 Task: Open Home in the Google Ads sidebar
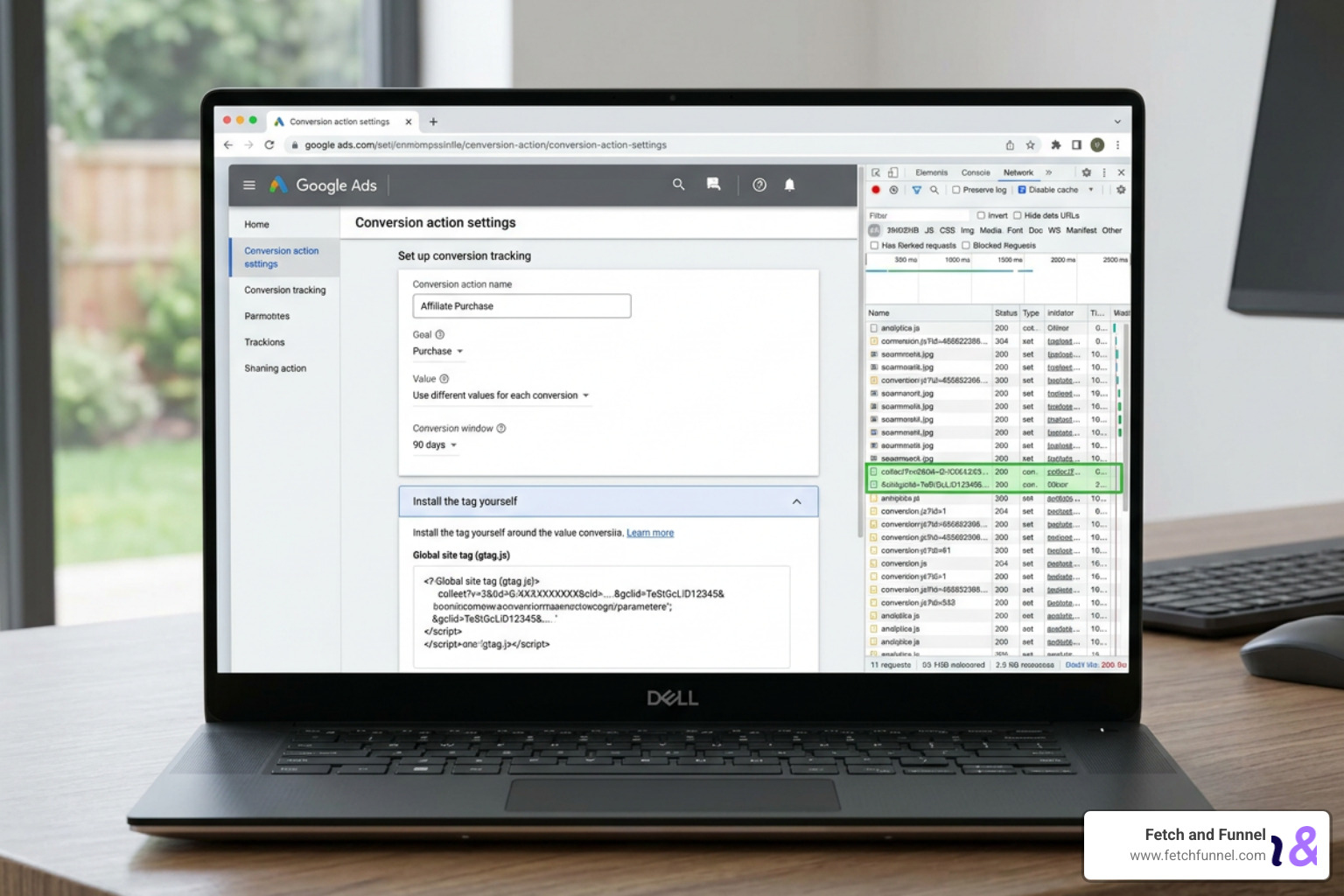pos(256,225)
